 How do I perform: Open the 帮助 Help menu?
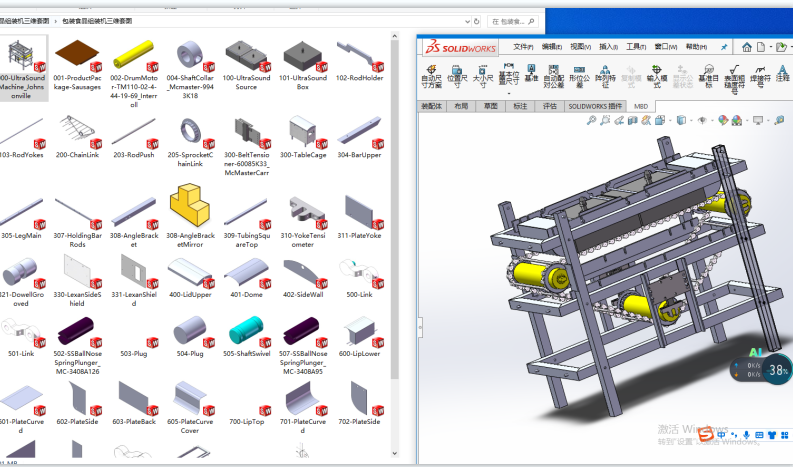696,47
